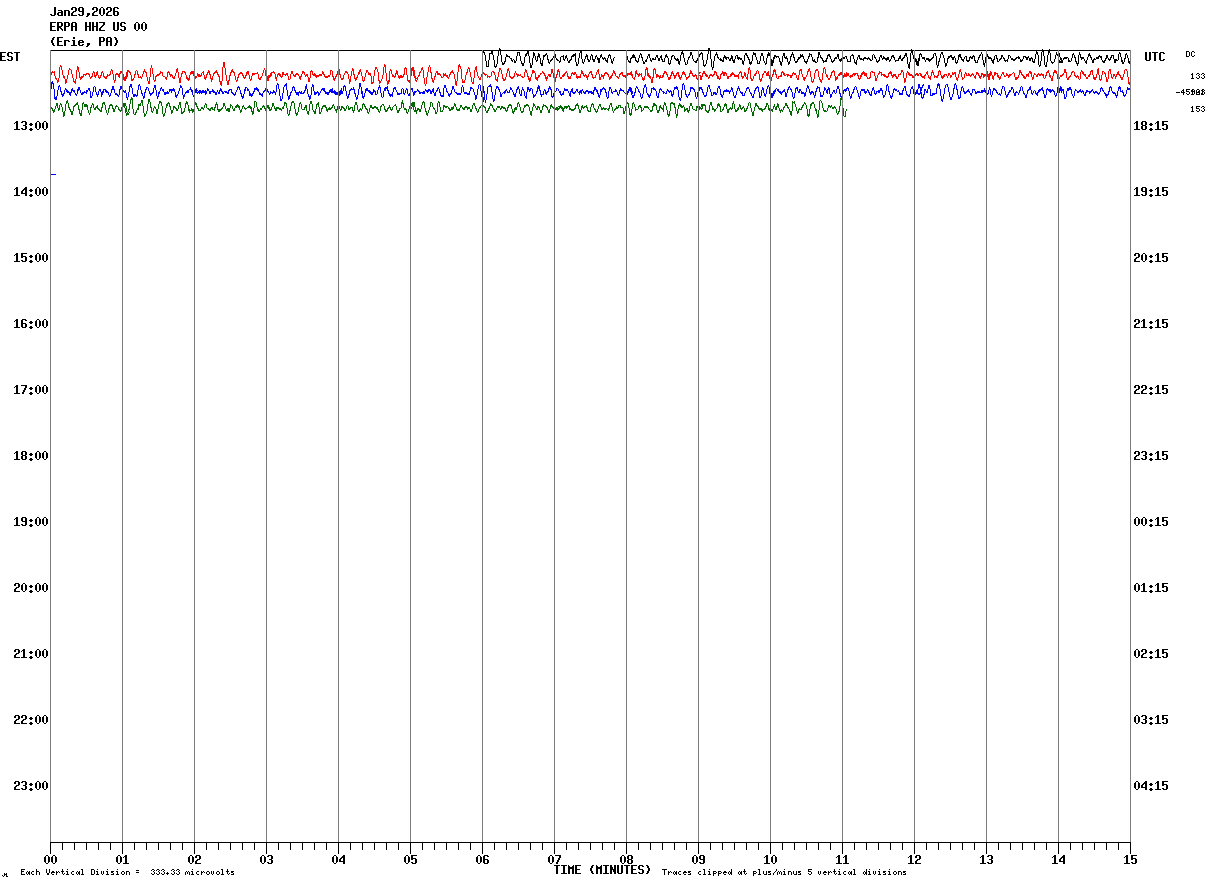Click the 'Each Vertical Division = 333.33 microvolts' note
Screen dimensions: 1210x886
click(127, 873)
